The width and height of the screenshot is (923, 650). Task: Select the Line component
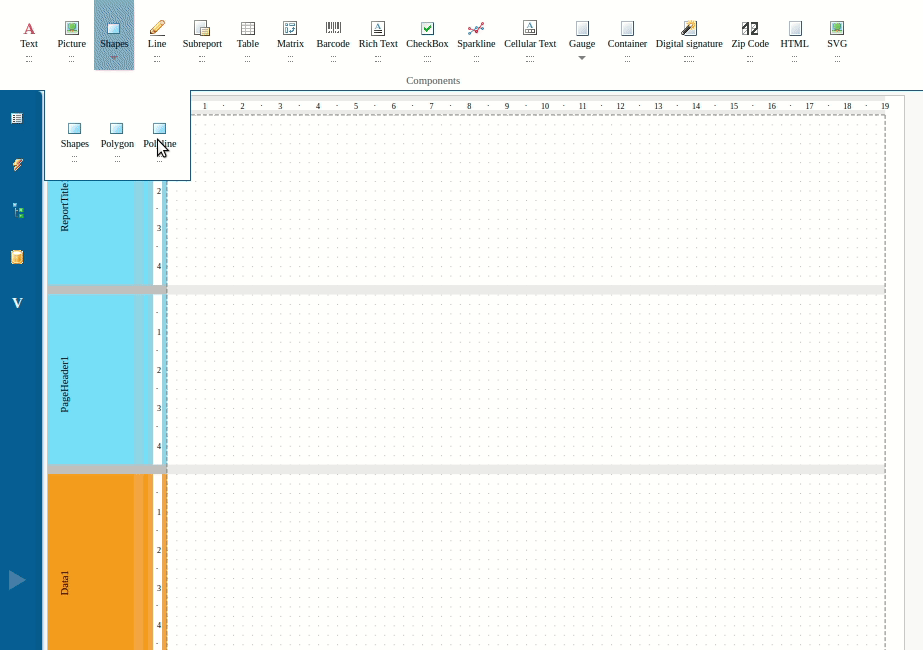click(x=157, y=35)
